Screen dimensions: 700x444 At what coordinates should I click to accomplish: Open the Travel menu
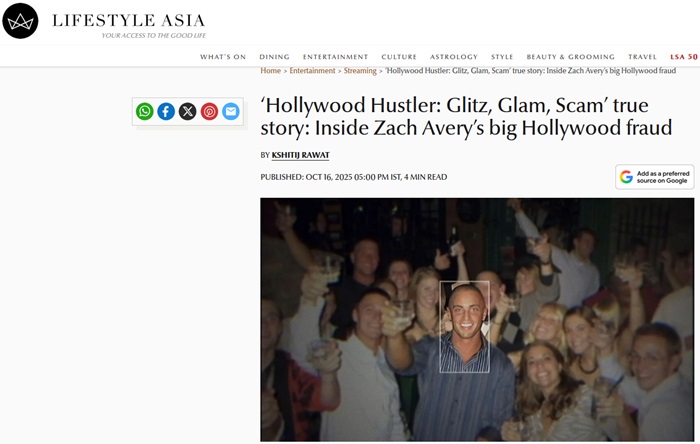coord(642,57)
